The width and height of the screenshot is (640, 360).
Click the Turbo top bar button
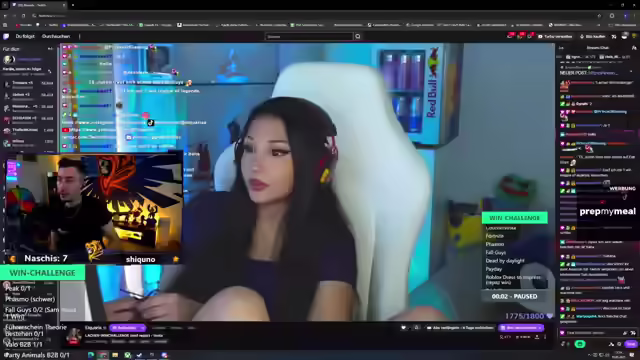(555, 36)
